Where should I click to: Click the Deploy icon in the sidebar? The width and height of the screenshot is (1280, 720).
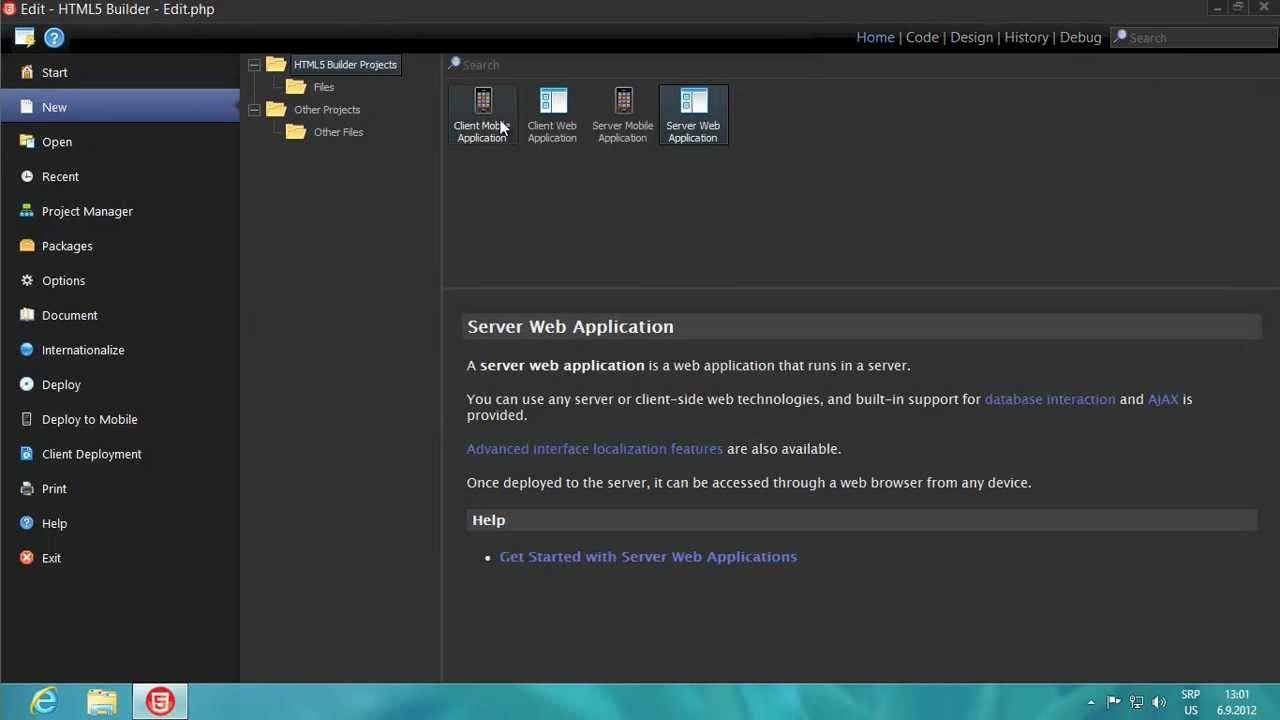click(x=27, y=384)
